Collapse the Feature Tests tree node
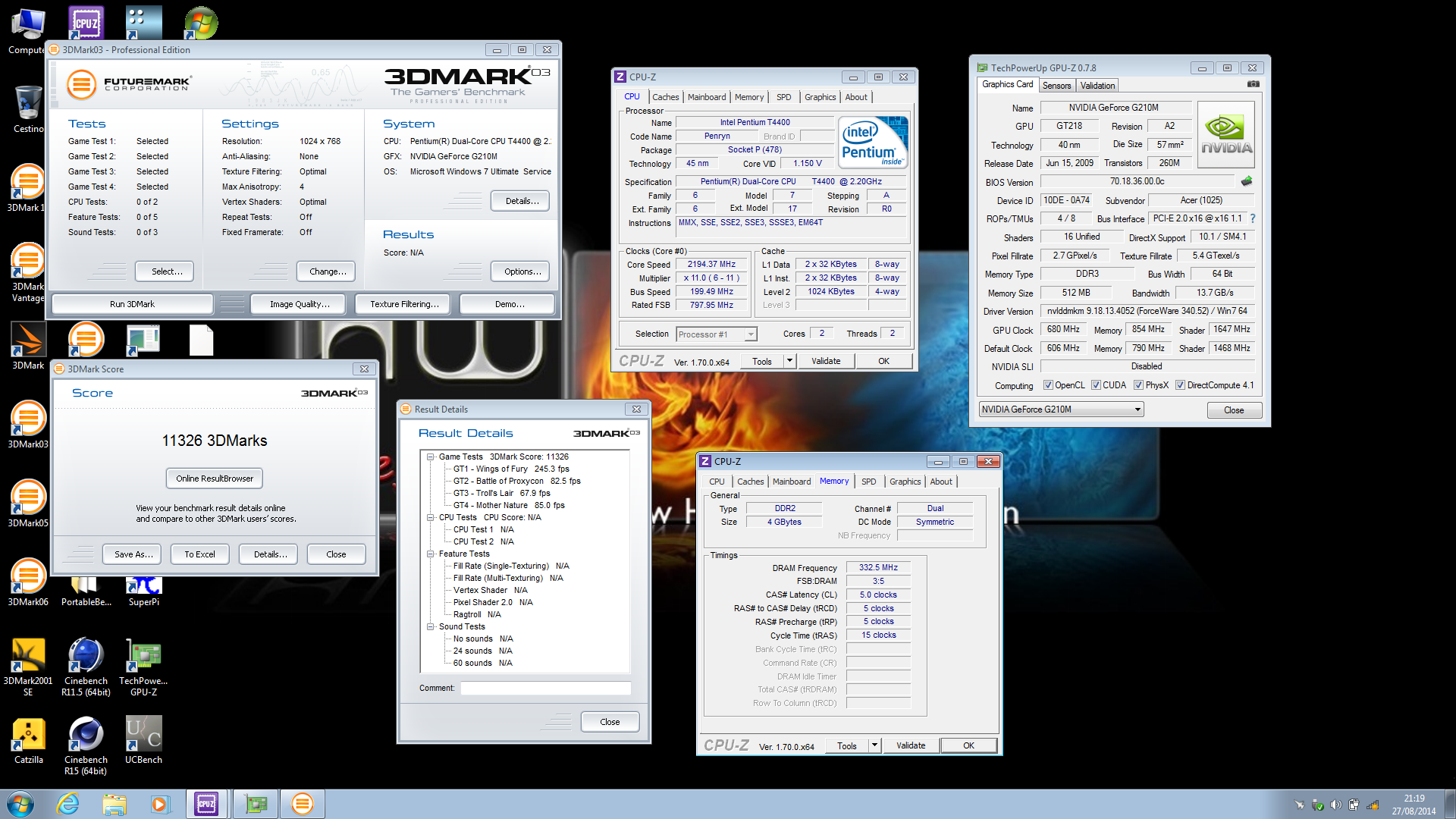The height and width of the screenshot is (819, 1456). [x=431, y=554]
